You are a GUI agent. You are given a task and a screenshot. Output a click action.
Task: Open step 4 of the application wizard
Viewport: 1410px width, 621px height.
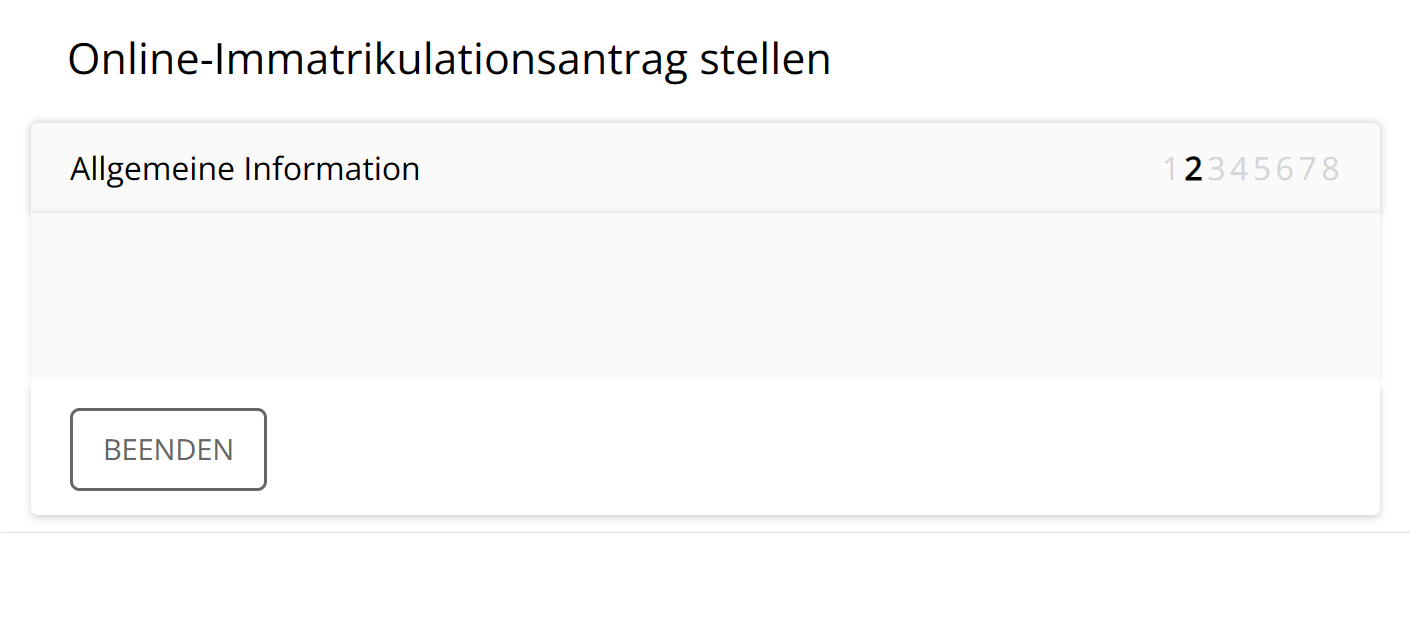(1239, 169)
